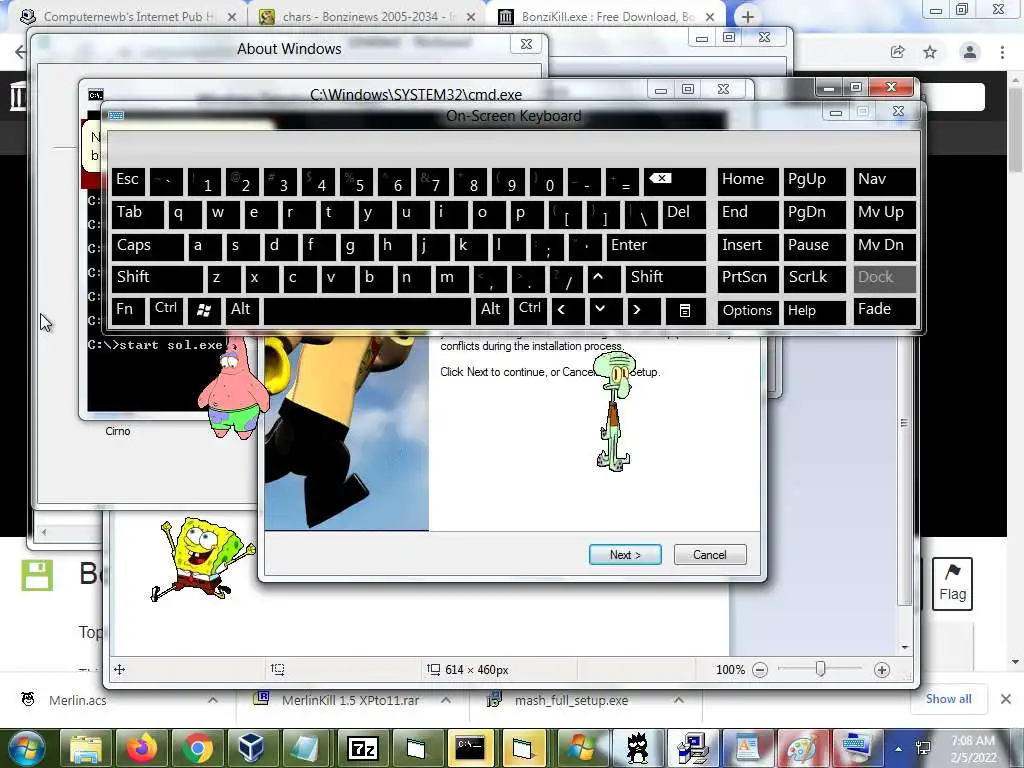This screenshot has height=768, width=1024.
Task: Click the network icon in system tray
Action: (923, 748)
